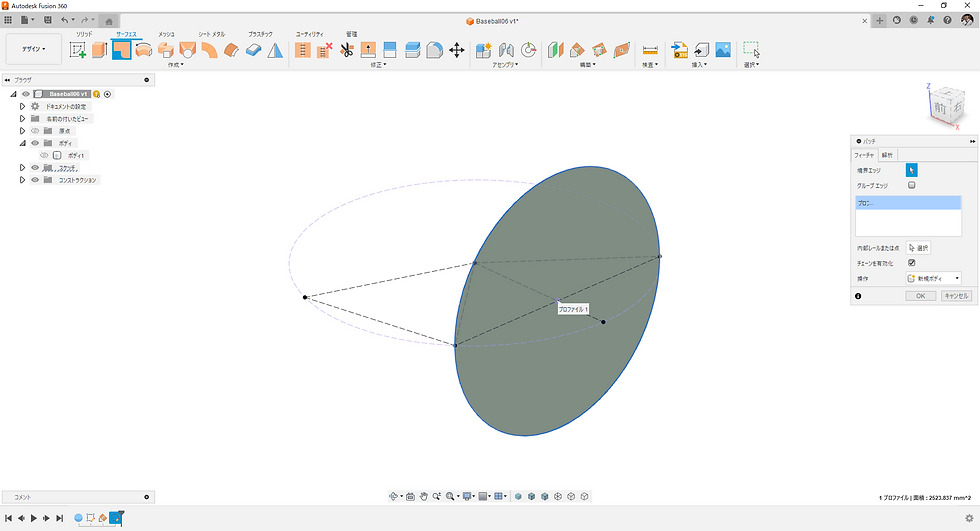
Task: Toggle the Enable Chaining checkbox
Action: 911,263
